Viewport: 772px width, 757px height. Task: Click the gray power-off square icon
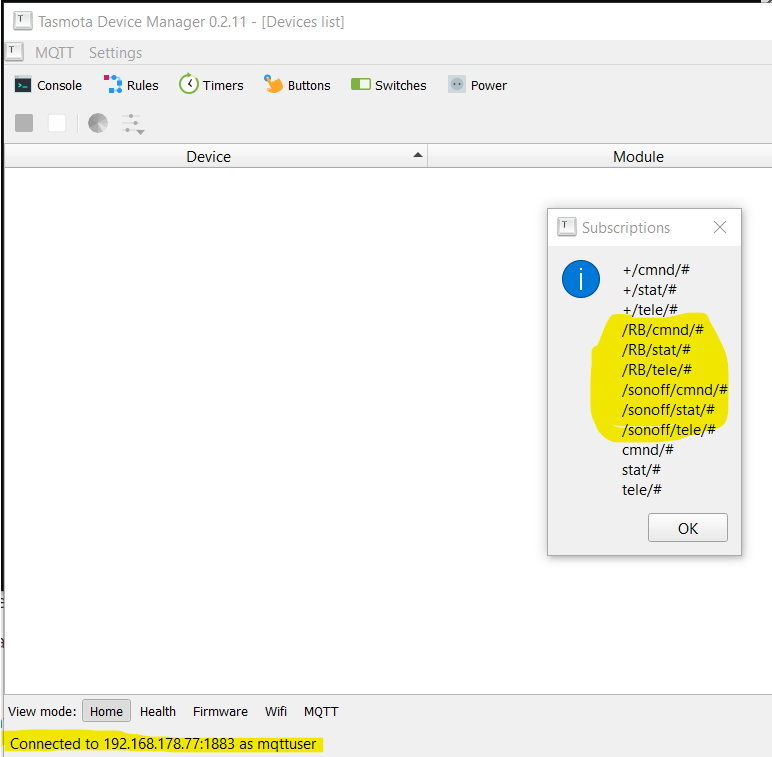tap(24, 123)
